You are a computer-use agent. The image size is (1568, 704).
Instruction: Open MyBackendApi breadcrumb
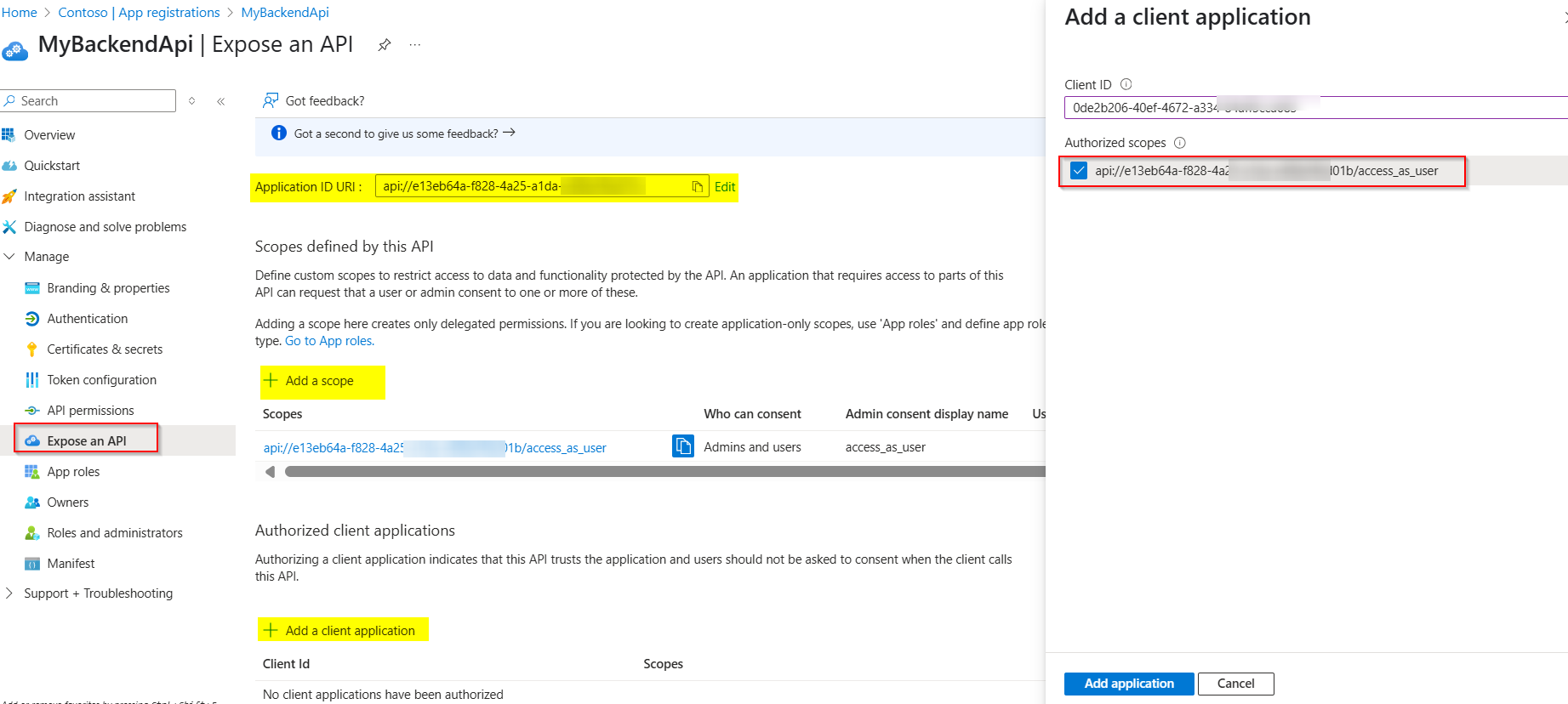[x=285, y=13]
